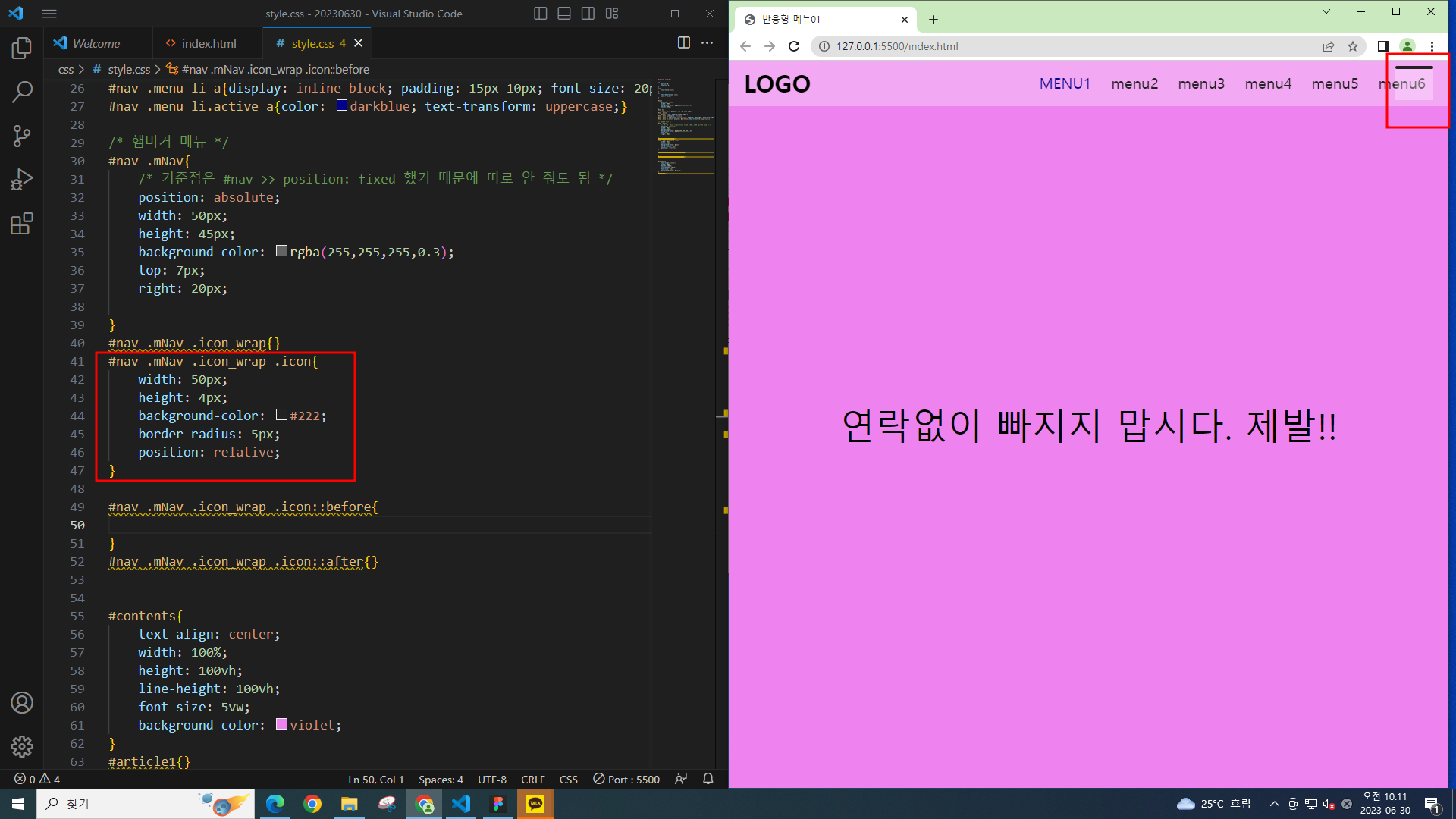Open Manage gear settings menu
The image size is (1456, 819).
pos(22,746)
